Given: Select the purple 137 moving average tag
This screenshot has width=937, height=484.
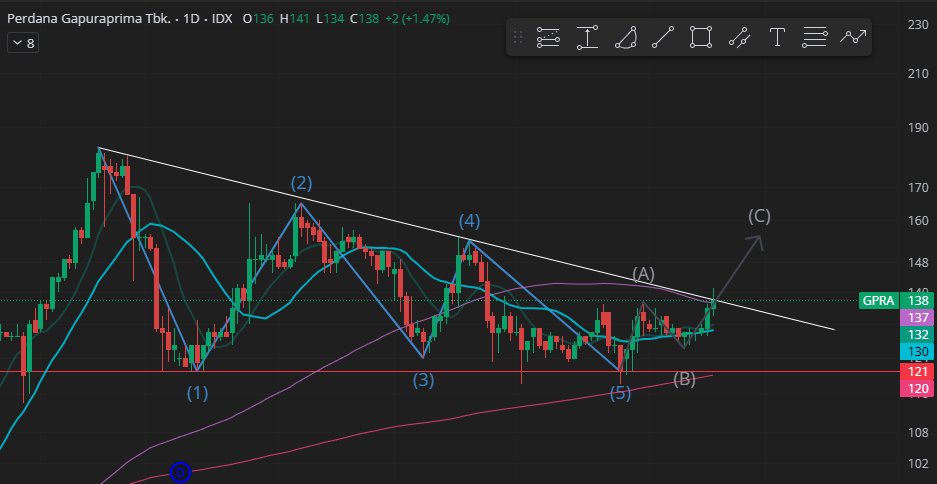Looking at the screenshot, I should pyautogui.click(x=918, y=318).
